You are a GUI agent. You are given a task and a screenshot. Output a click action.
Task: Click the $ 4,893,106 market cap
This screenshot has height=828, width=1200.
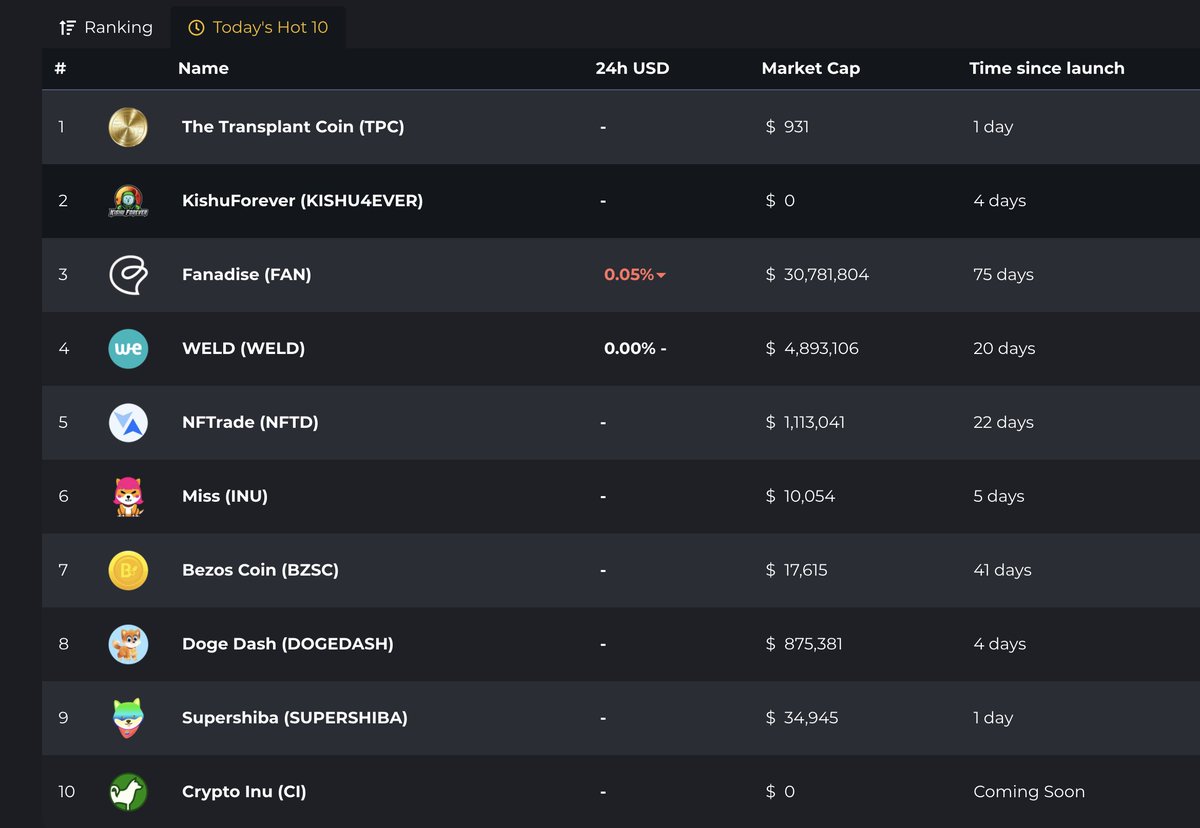(x=812, y=349)
